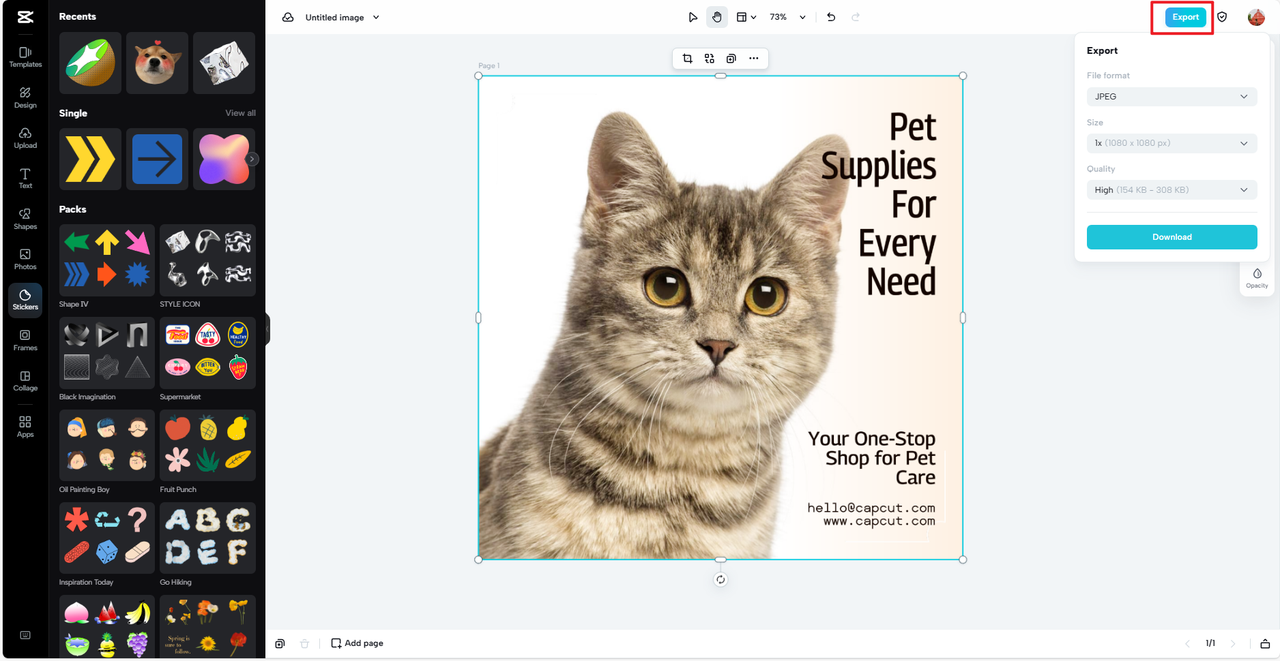Undo the last action
The width and height of the screenshot is (1280, 661).
[x=831, y=17]
